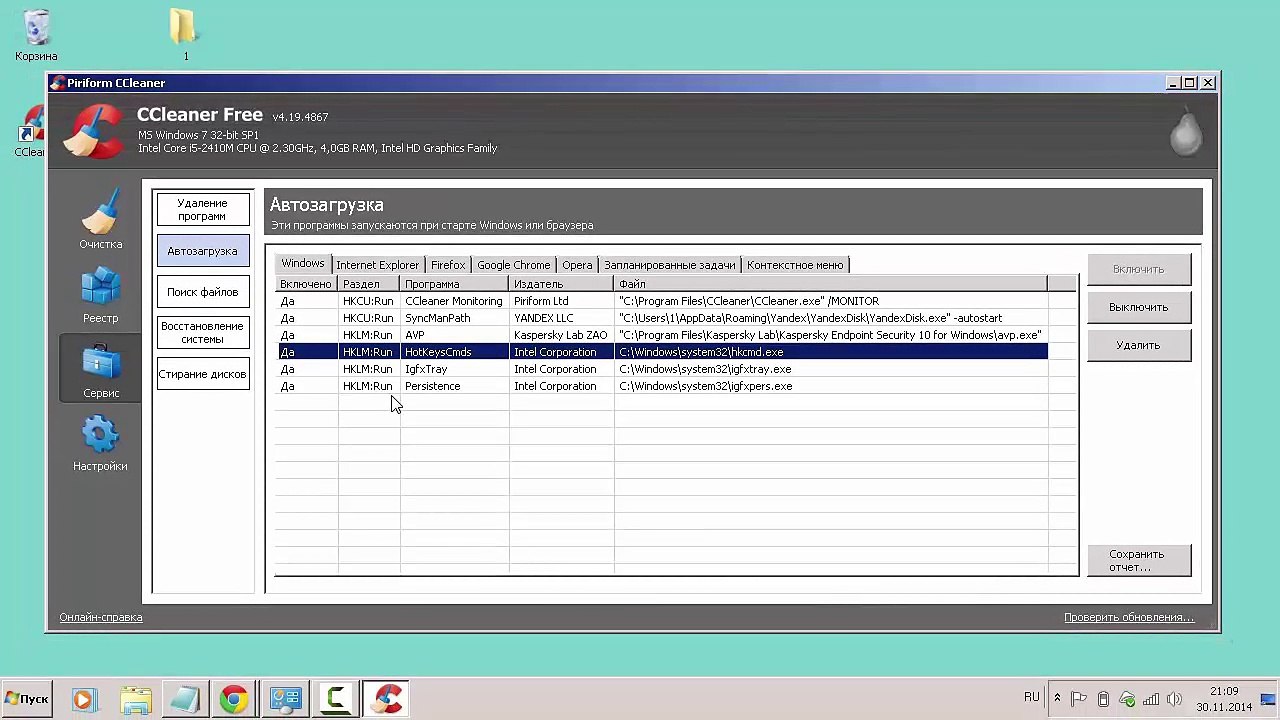Select the IgfxTray startup entry

(662, 369)
